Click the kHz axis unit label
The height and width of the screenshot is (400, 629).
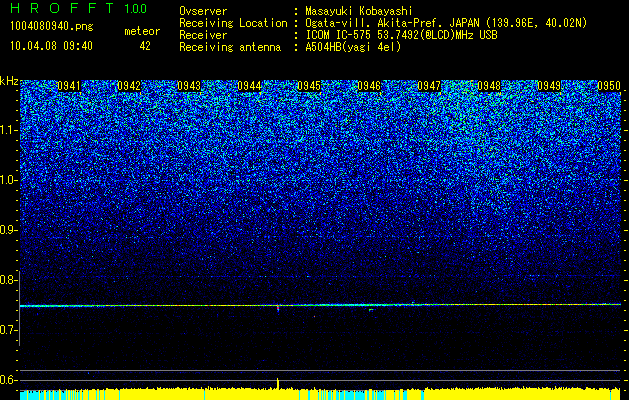click(x=9, y=81)
